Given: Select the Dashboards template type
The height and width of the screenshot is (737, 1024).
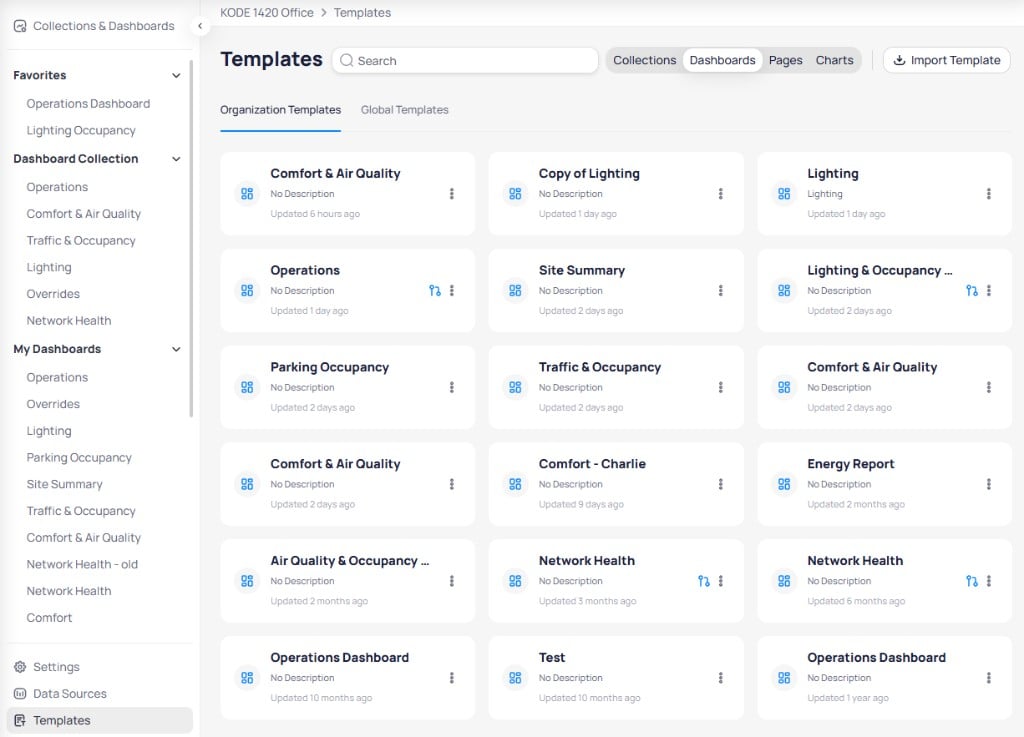Looking at the screenshot, I should [x=722, y=60].
